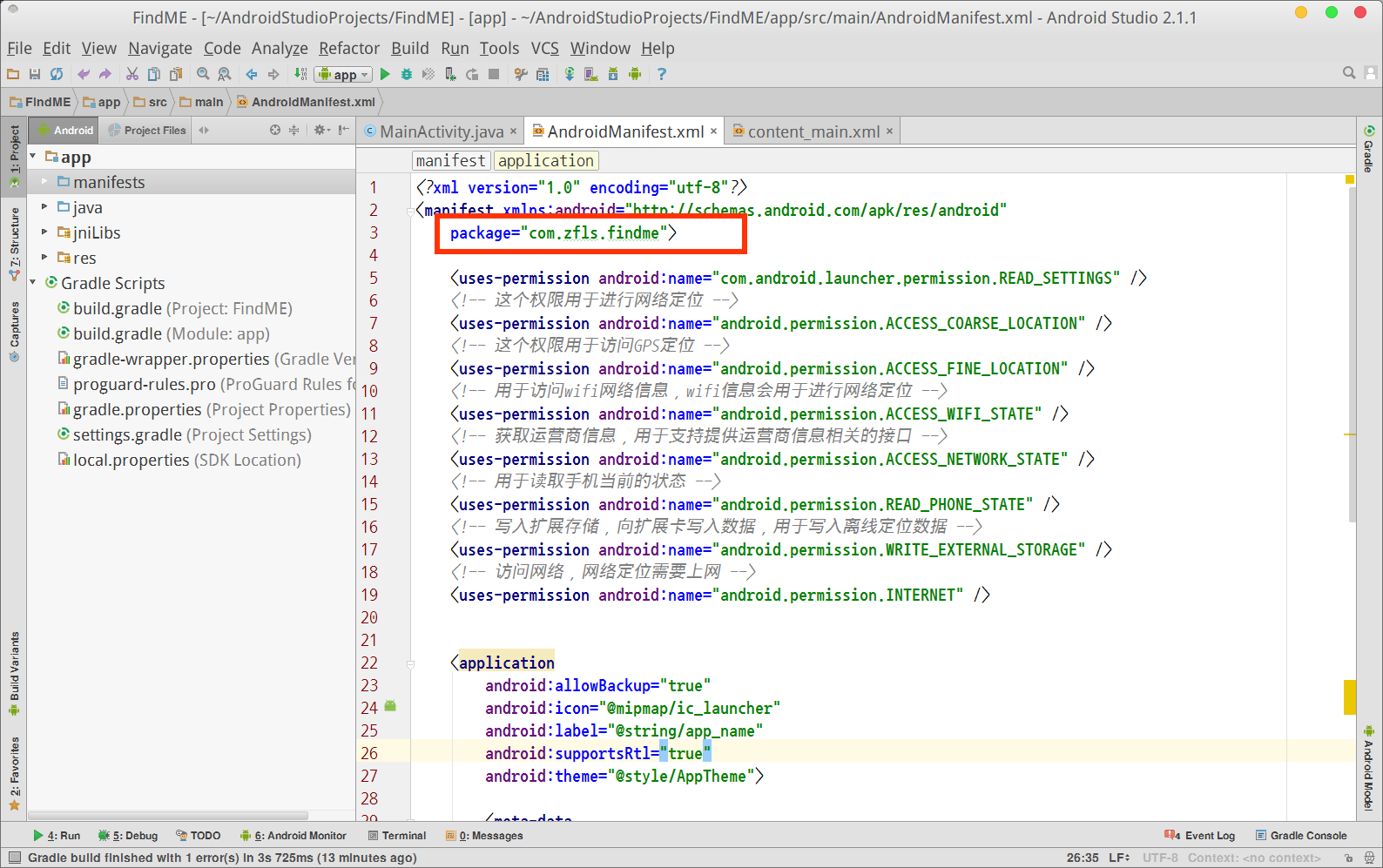Collapse the Gradle Scripts node
The image size is (1383, 868).
(x=33, y=283)
